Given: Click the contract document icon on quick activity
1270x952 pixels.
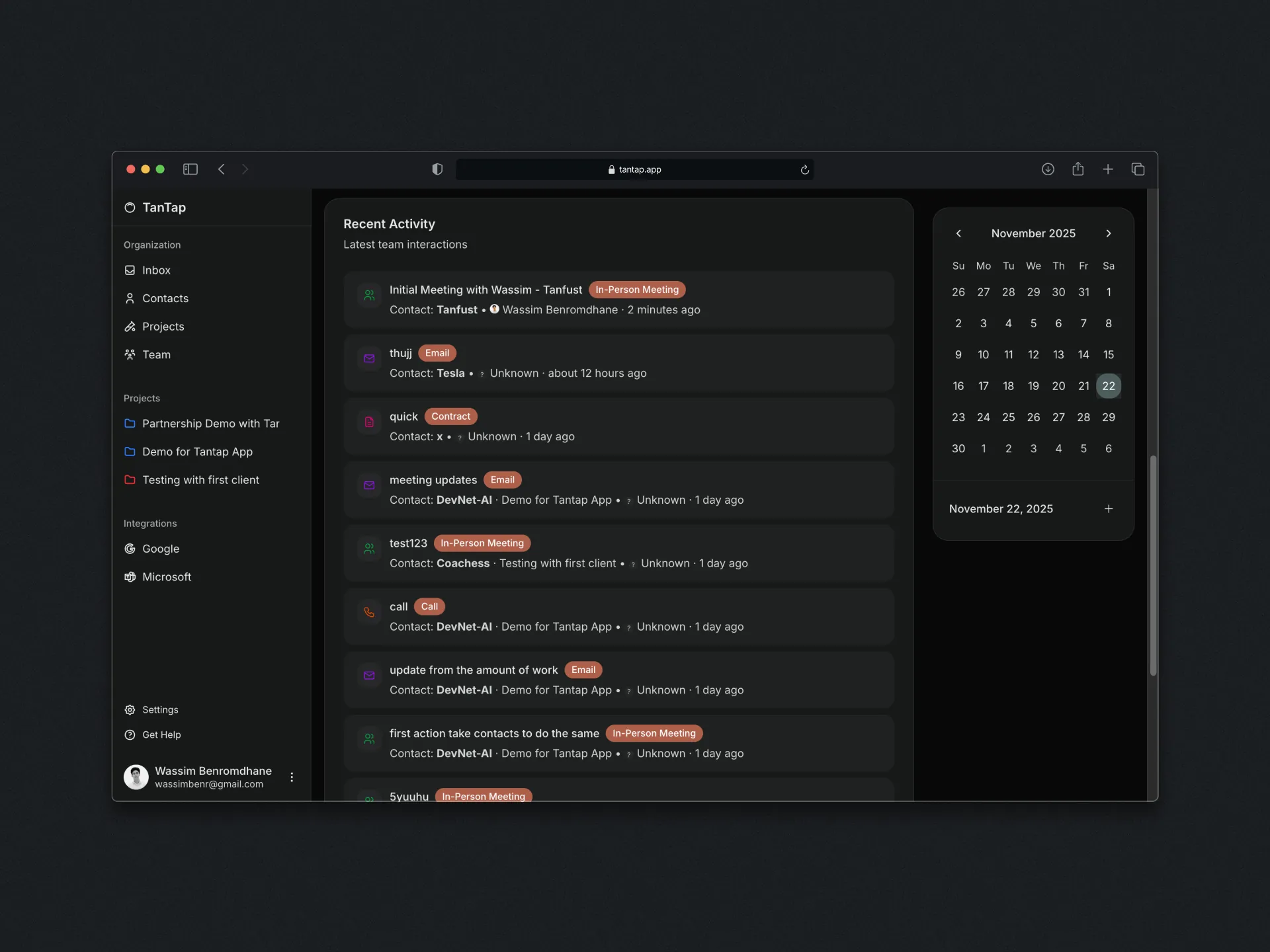Looking at the screenshot, I should [x=369, y=422].
